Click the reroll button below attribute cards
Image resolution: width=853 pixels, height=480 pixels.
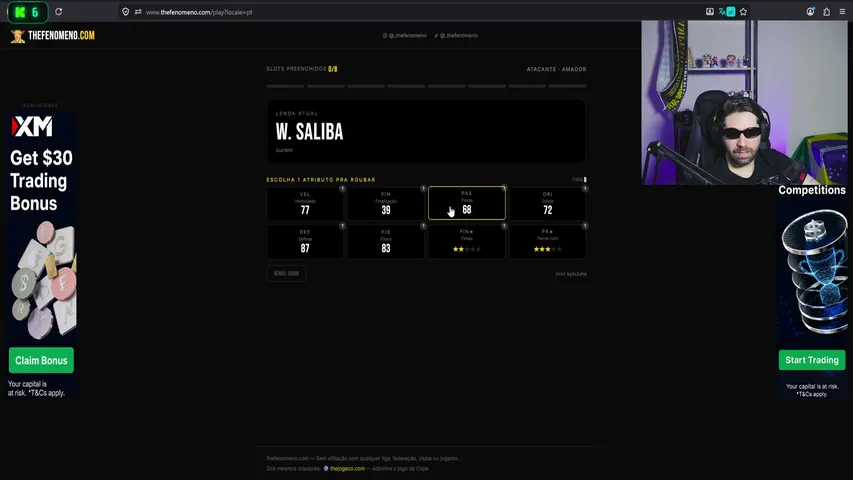point(287,273)
